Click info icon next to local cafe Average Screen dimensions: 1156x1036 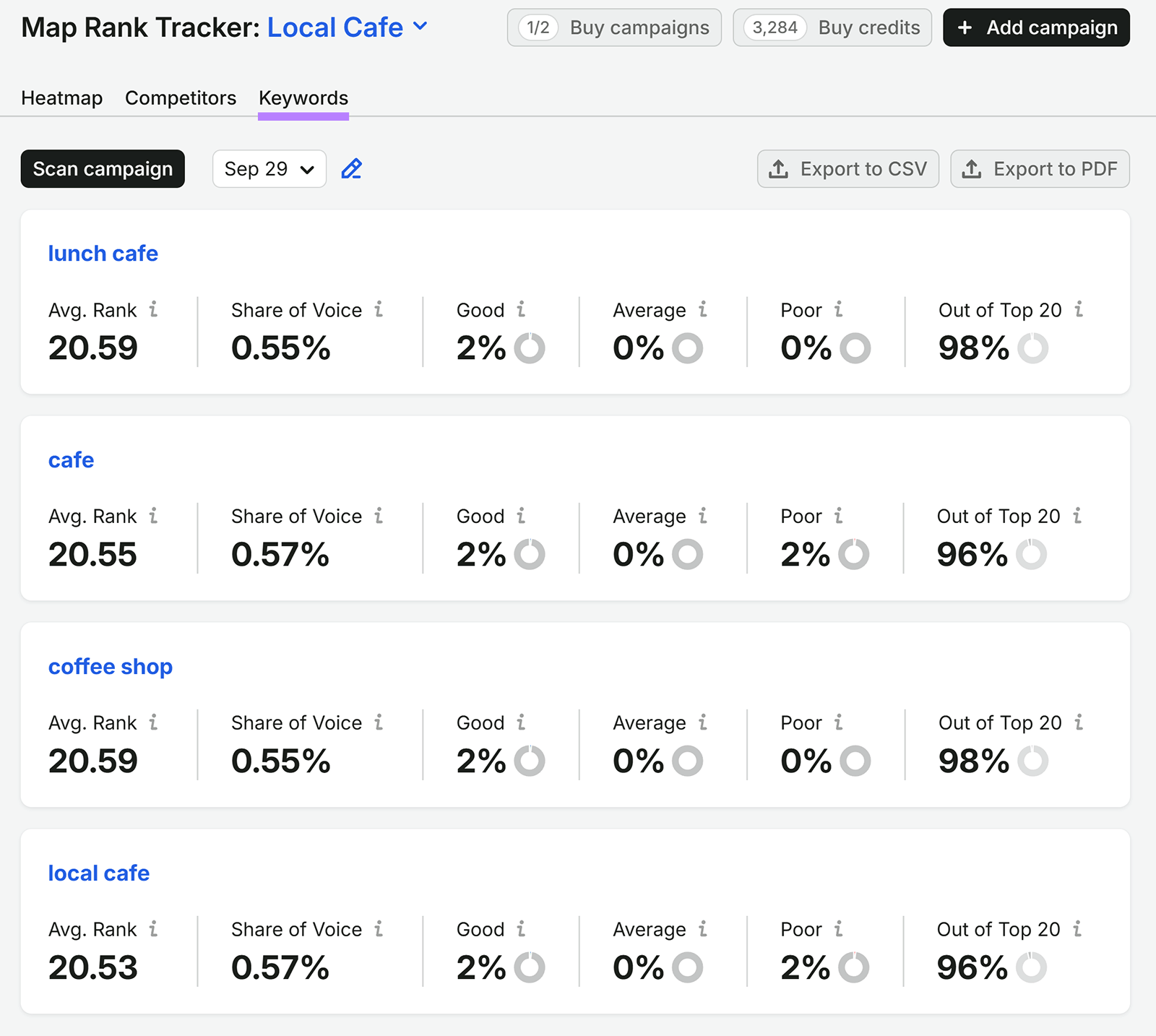[703, 928]
